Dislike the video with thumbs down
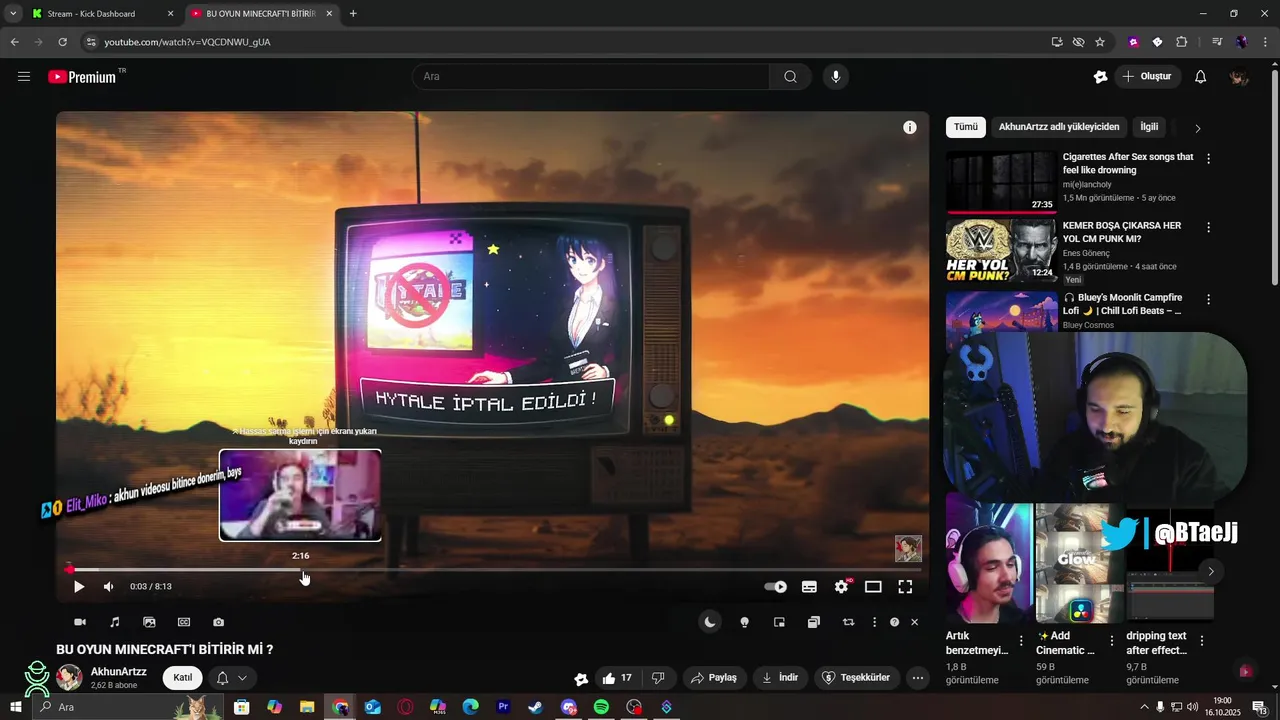1280x720 pixels. point(658,677)
